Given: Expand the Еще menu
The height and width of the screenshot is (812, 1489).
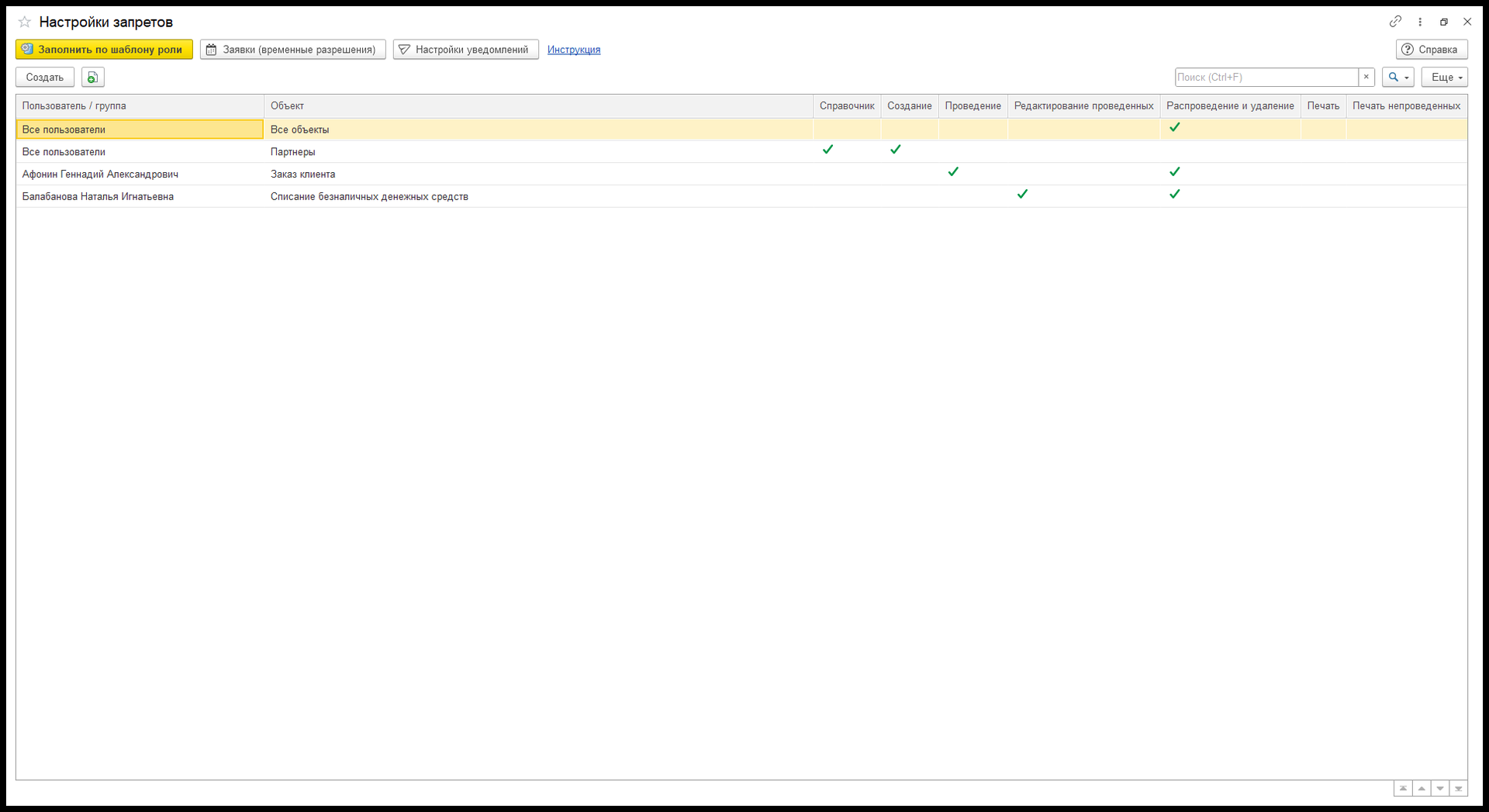Looking at the screenshot, I should point(1445,77).
